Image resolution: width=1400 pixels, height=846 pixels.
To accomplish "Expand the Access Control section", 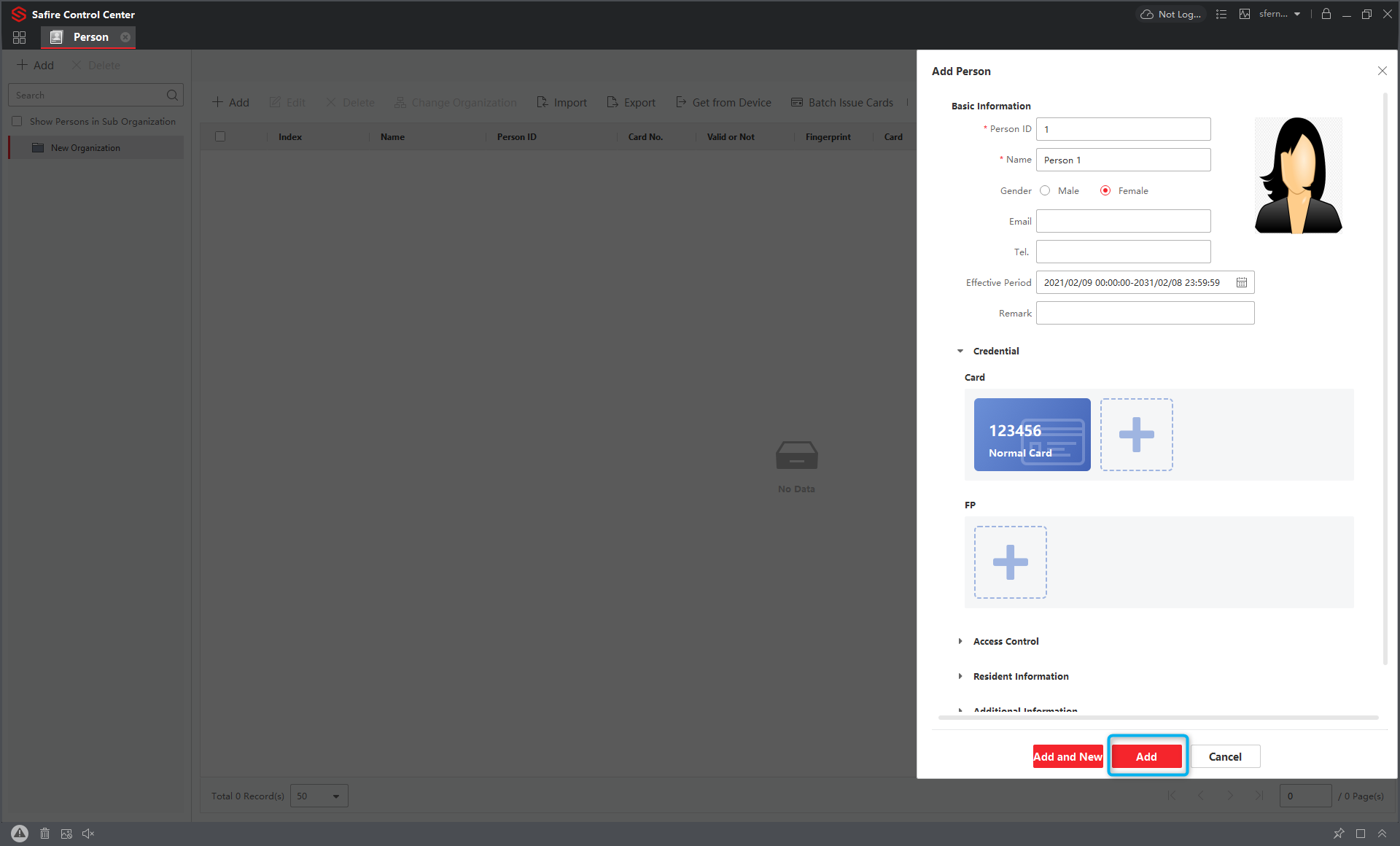I will click(960, 641).
